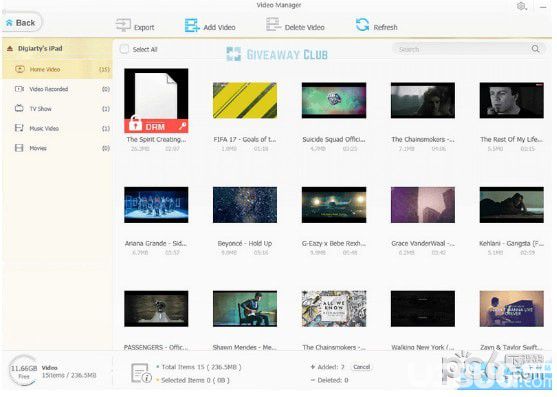Open TV Show category
This screenshot has width=557, height=397.
tap(57, 109)
